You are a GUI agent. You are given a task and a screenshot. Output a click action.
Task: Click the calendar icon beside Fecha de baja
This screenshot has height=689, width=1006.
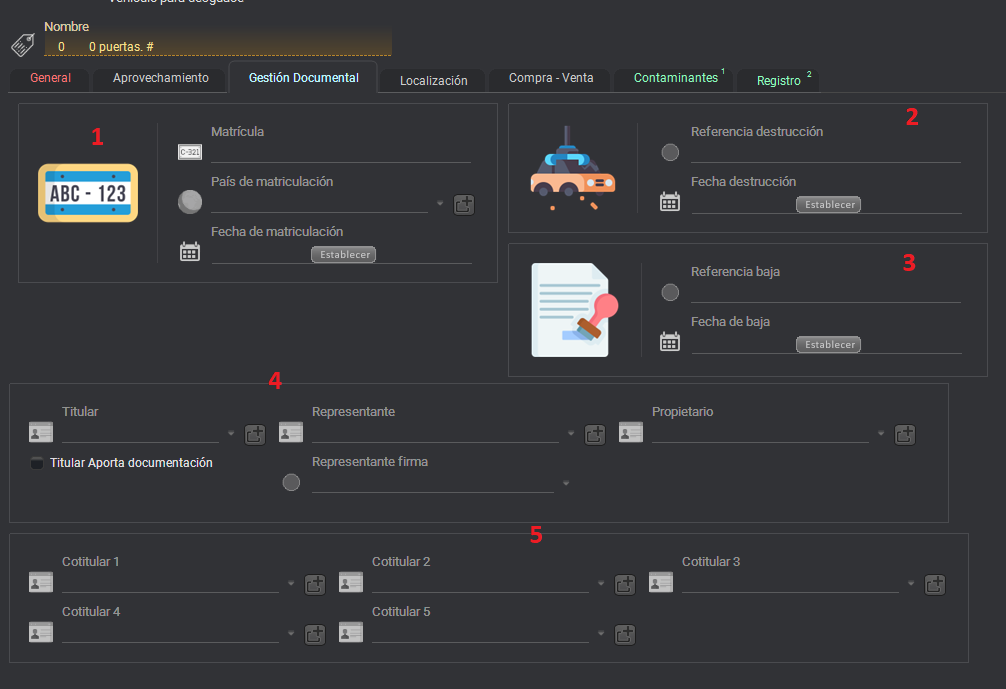tap(670, 342)
